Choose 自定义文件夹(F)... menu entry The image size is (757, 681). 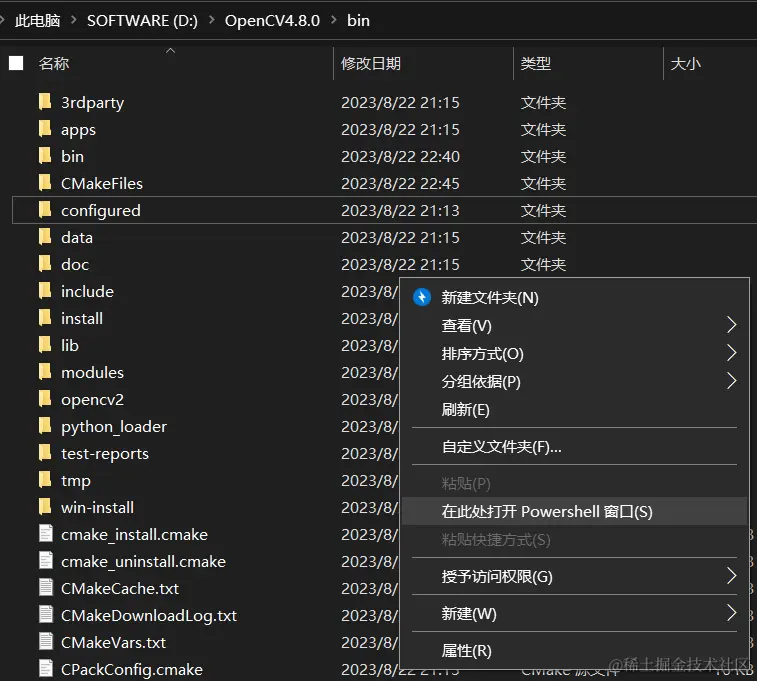[x=575, y=447]
